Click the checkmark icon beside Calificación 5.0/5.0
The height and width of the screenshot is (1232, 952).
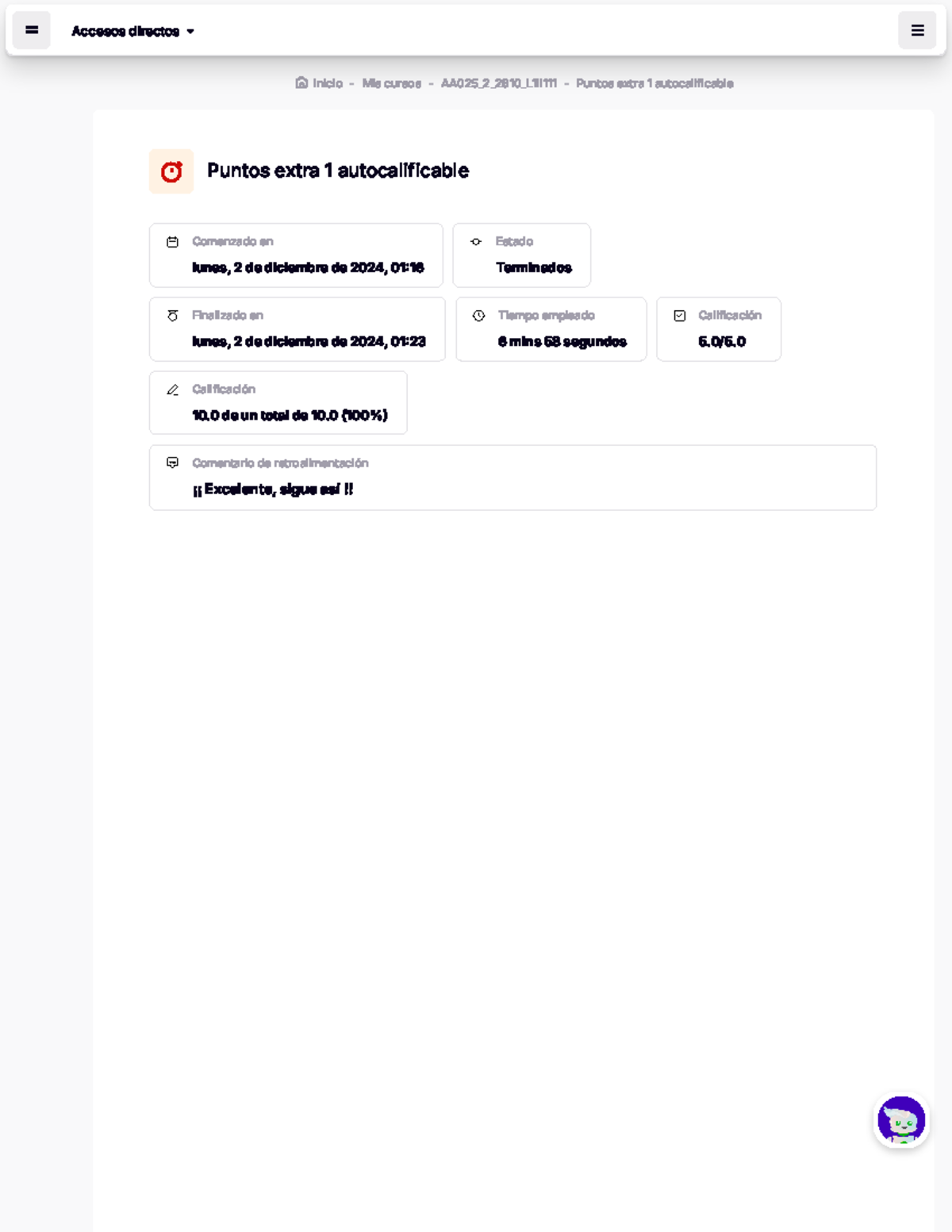(x=680, y=316)
